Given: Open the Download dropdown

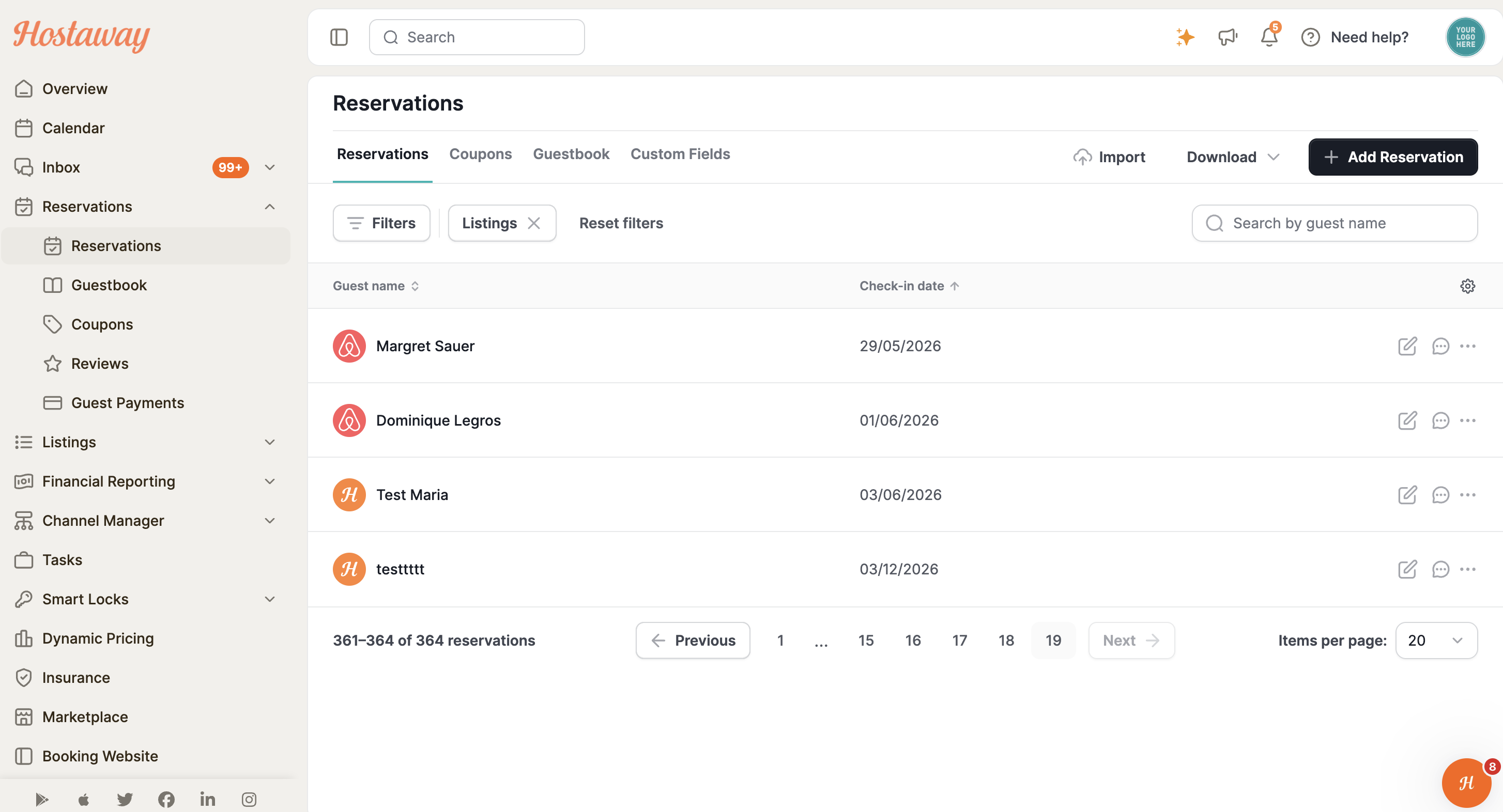Looking at the screenshot, I should pyautogui.click(x=1232, y=157).
